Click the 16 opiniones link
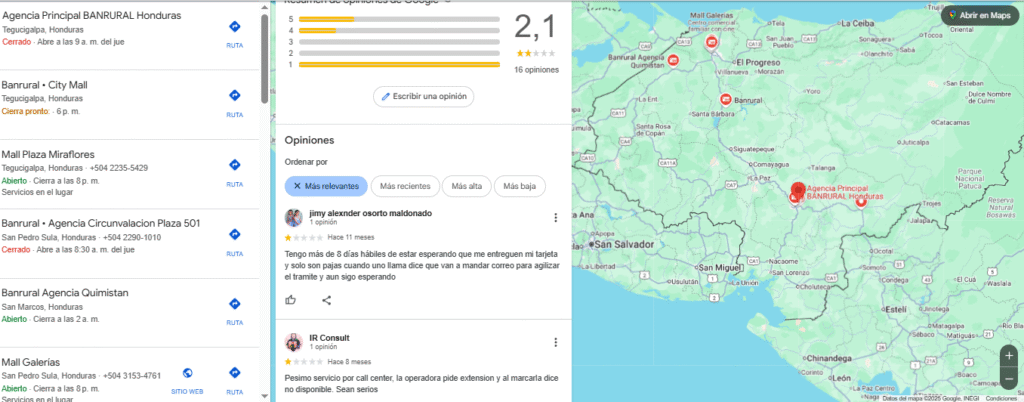Viewport: 1024px width, 402px height. (536, 69)
